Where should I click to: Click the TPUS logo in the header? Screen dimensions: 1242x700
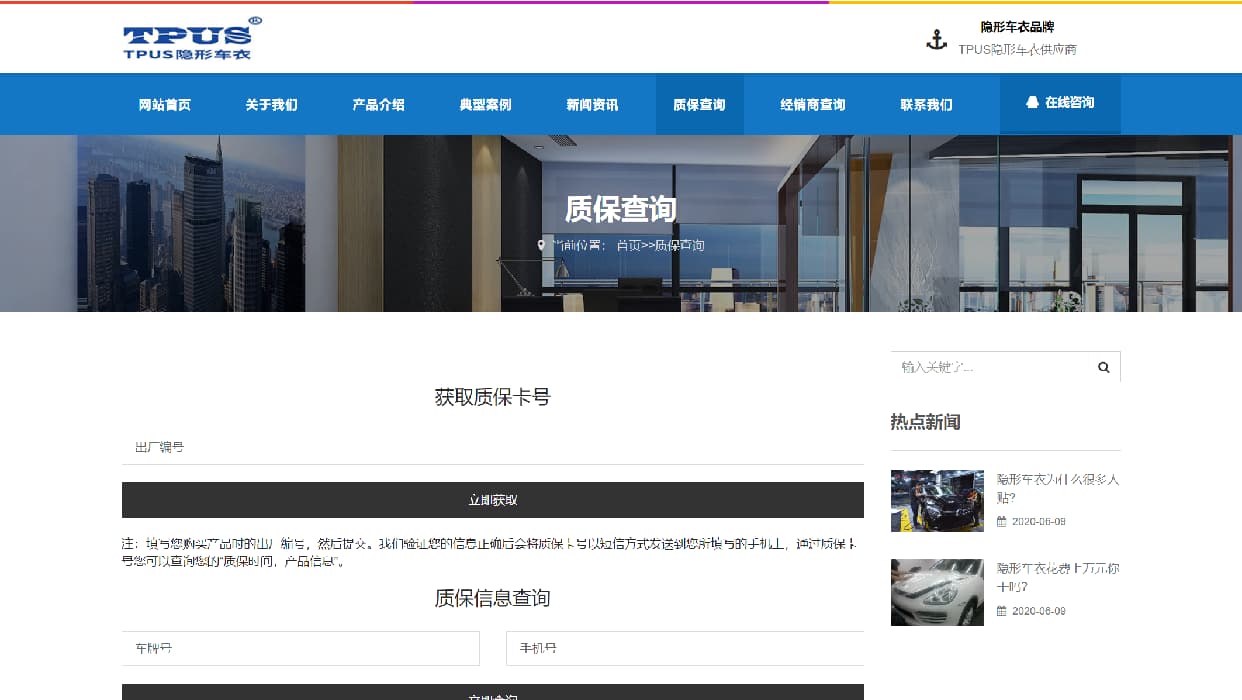193,38
